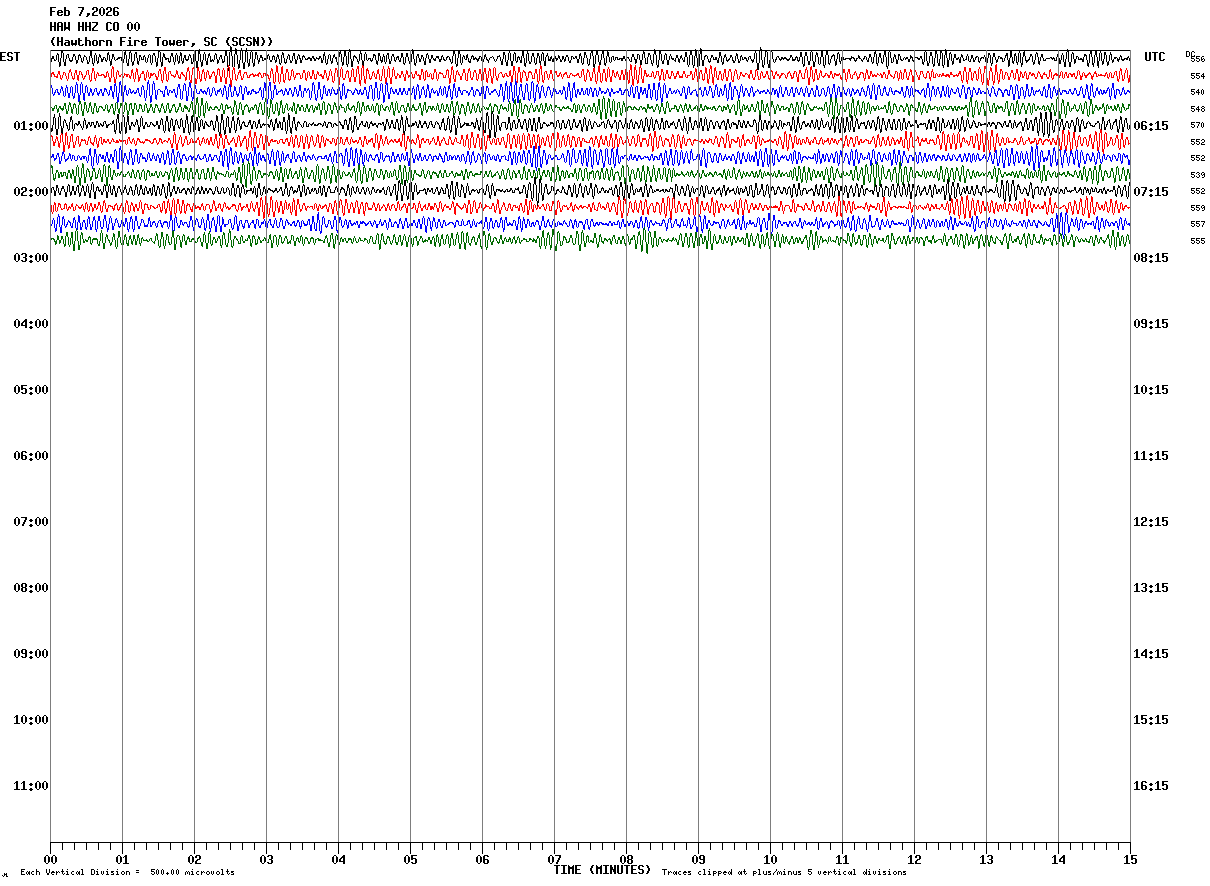
Task: Click minute tick label "08" on time axis
Action: coord(626,859)
